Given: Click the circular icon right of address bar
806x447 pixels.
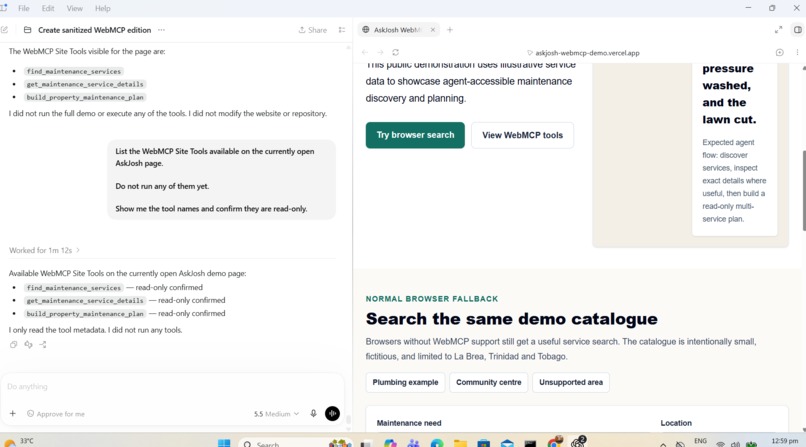Looking at the screenshot, I should point(779,52).
